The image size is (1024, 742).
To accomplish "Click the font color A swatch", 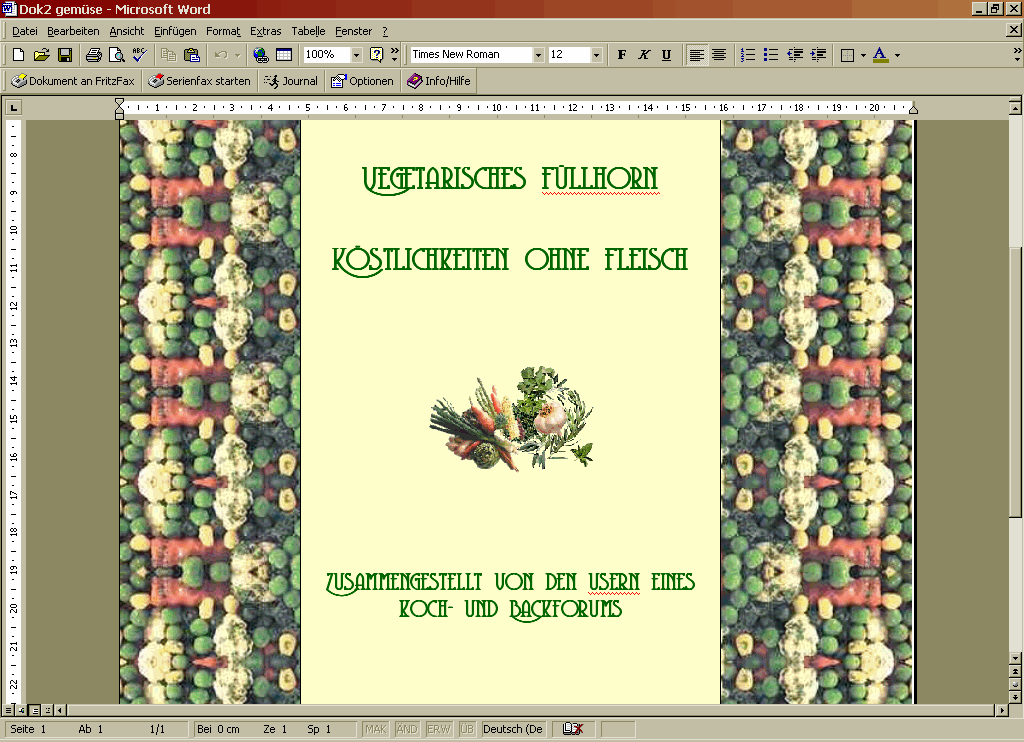I will [x=880, y=55].
